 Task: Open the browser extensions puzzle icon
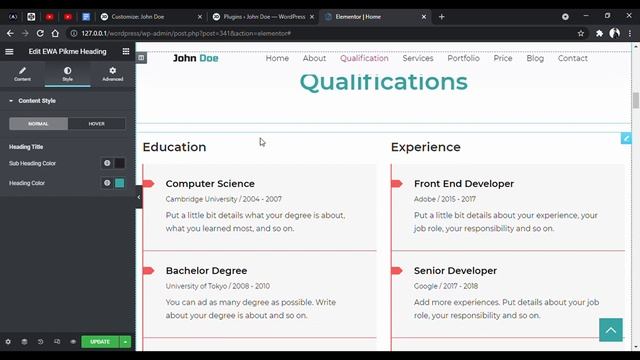click(x=599, y=33)
